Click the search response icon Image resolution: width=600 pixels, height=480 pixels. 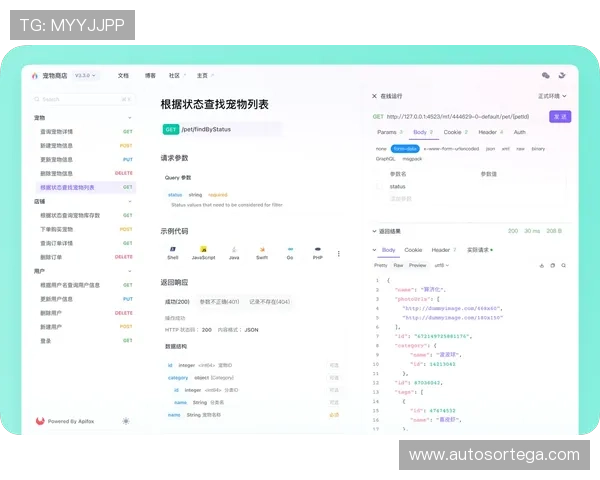coord(563,265)
